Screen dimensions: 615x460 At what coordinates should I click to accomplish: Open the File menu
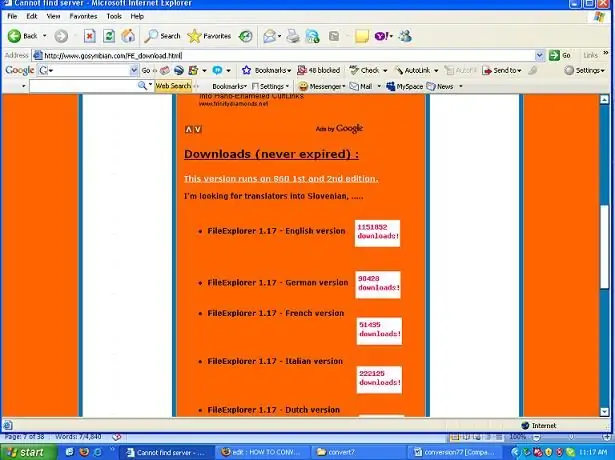[x=12, y=16]
